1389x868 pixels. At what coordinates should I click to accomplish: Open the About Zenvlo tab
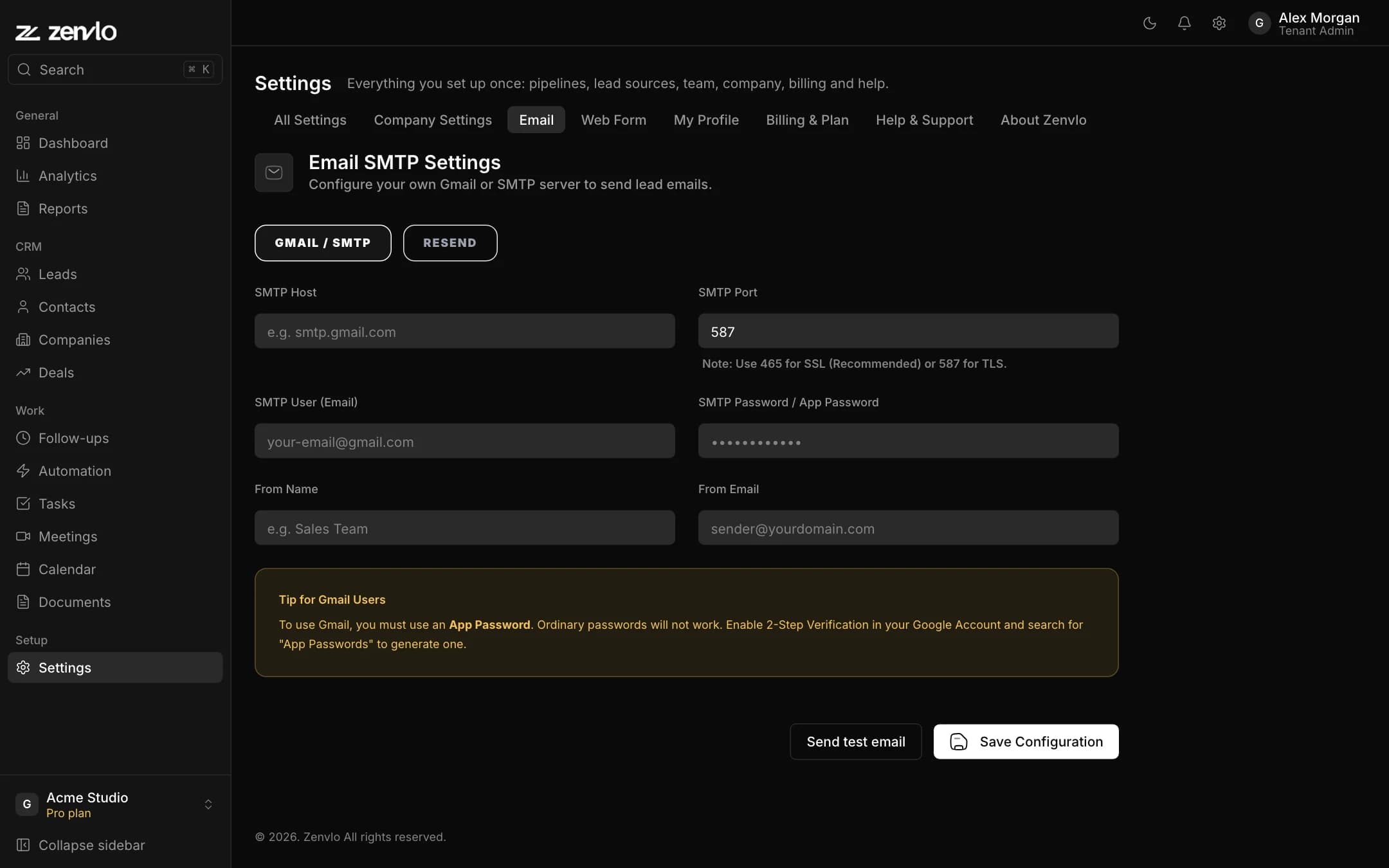click(x=1043, y=120)
